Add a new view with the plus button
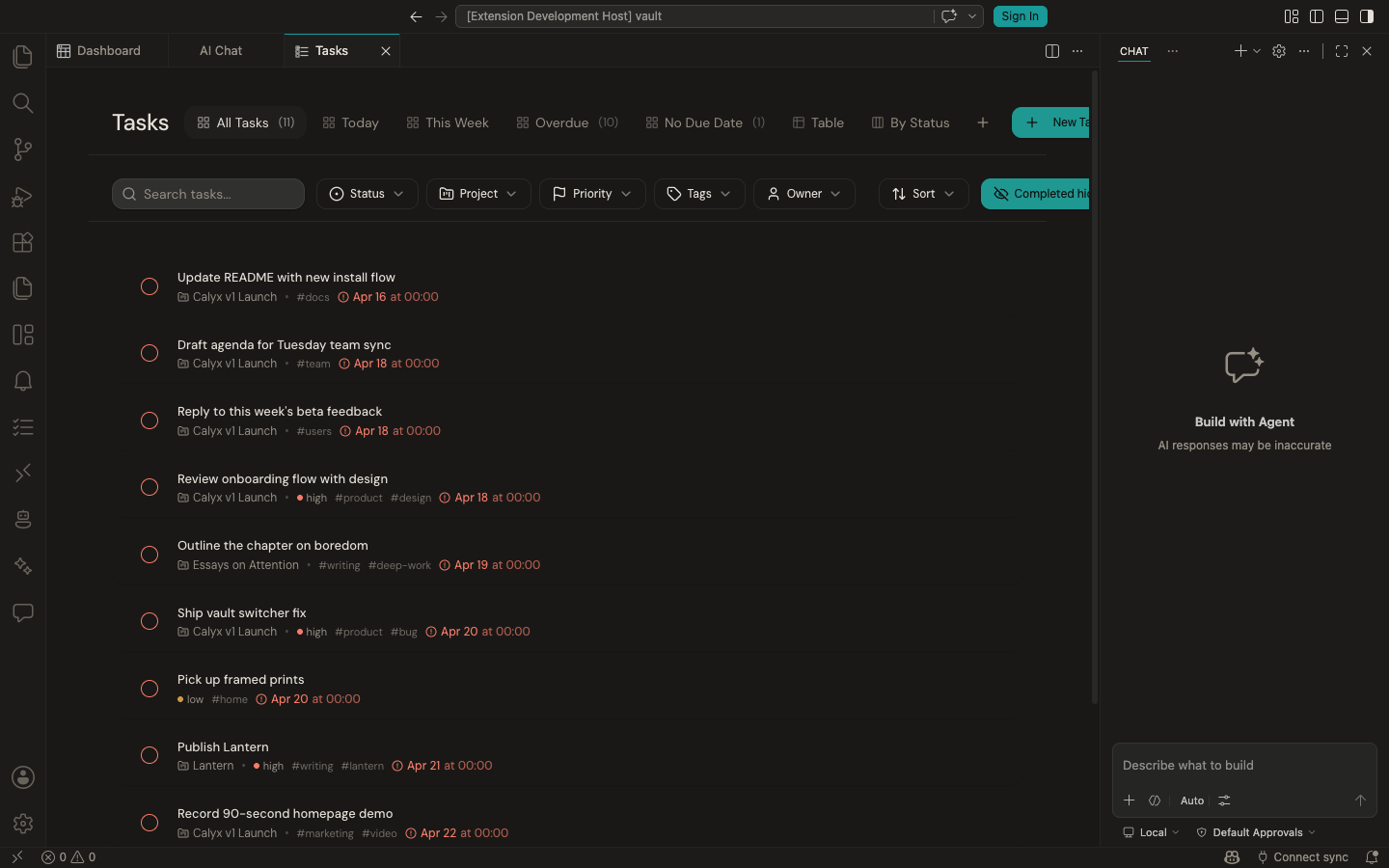 tap(982, 122)
